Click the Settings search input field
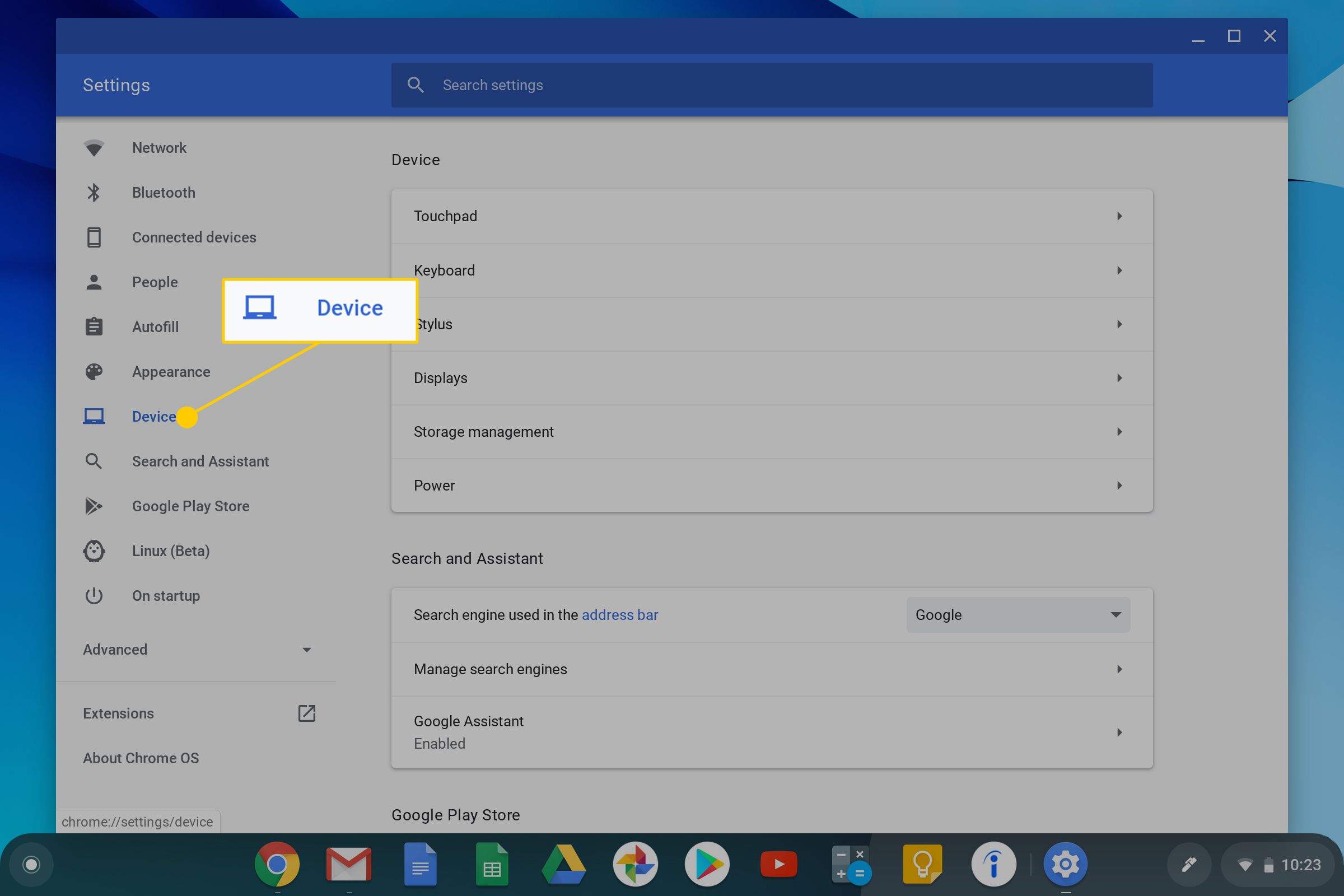 tap(770, 84)
